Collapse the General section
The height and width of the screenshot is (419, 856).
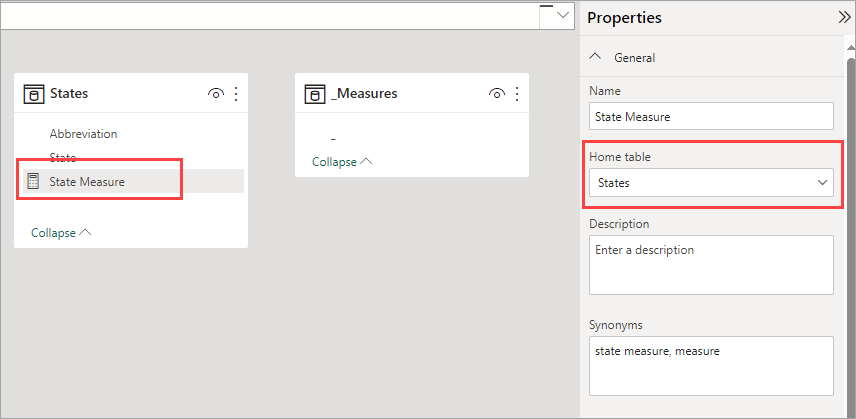click(x=596, y=57)
